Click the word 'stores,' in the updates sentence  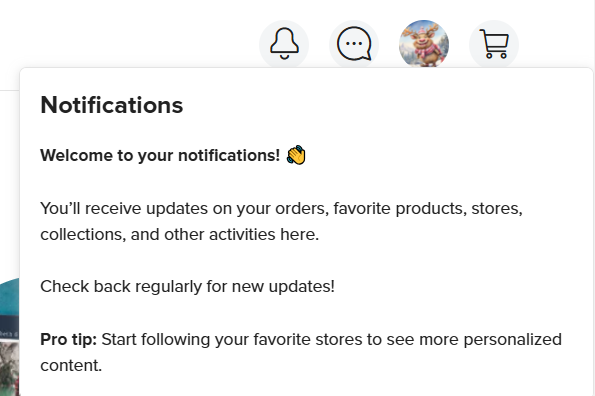click(x=497, y=209)
